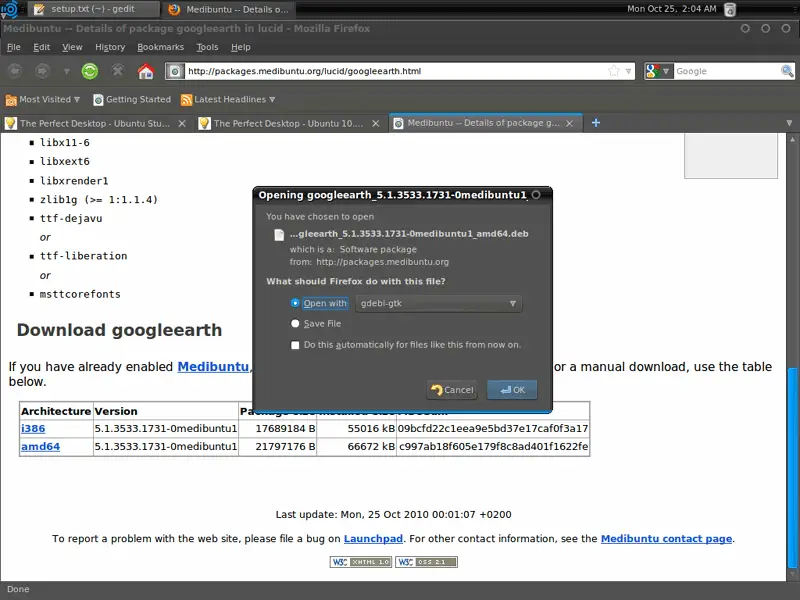Check Do this automatically for files
This screenshot has height=600, width=800.
(295, 345)
